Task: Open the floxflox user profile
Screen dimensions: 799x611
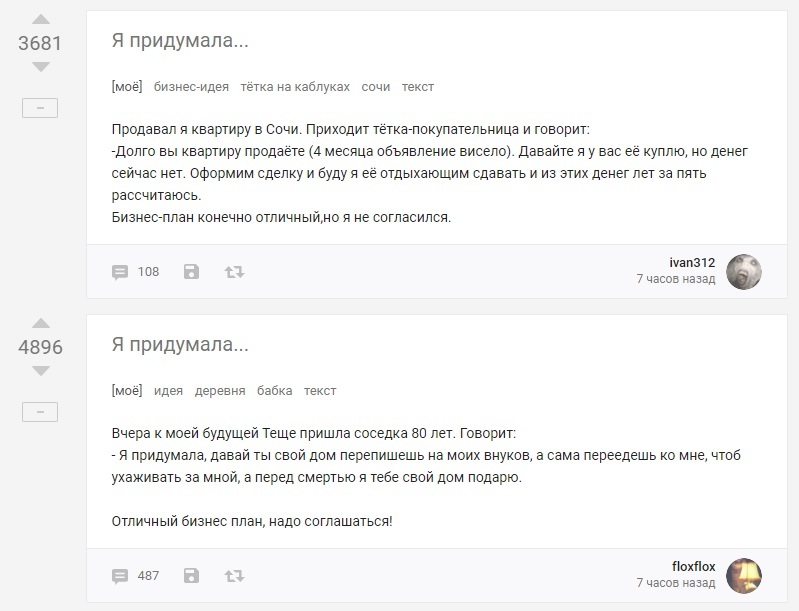Action: point(693,566)
